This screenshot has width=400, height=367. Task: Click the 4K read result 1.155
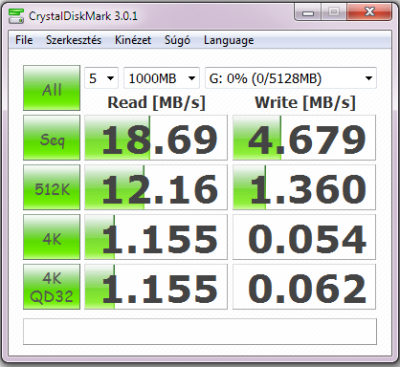(x=156, y=237)
